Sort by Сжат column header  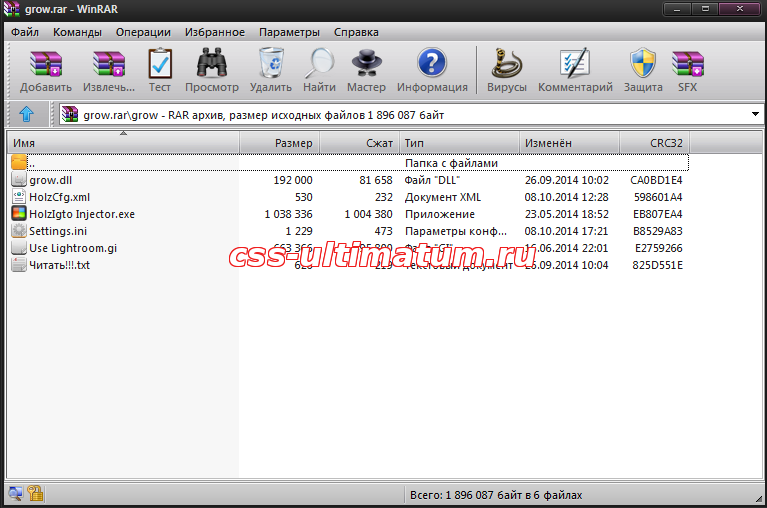[360, 143]
